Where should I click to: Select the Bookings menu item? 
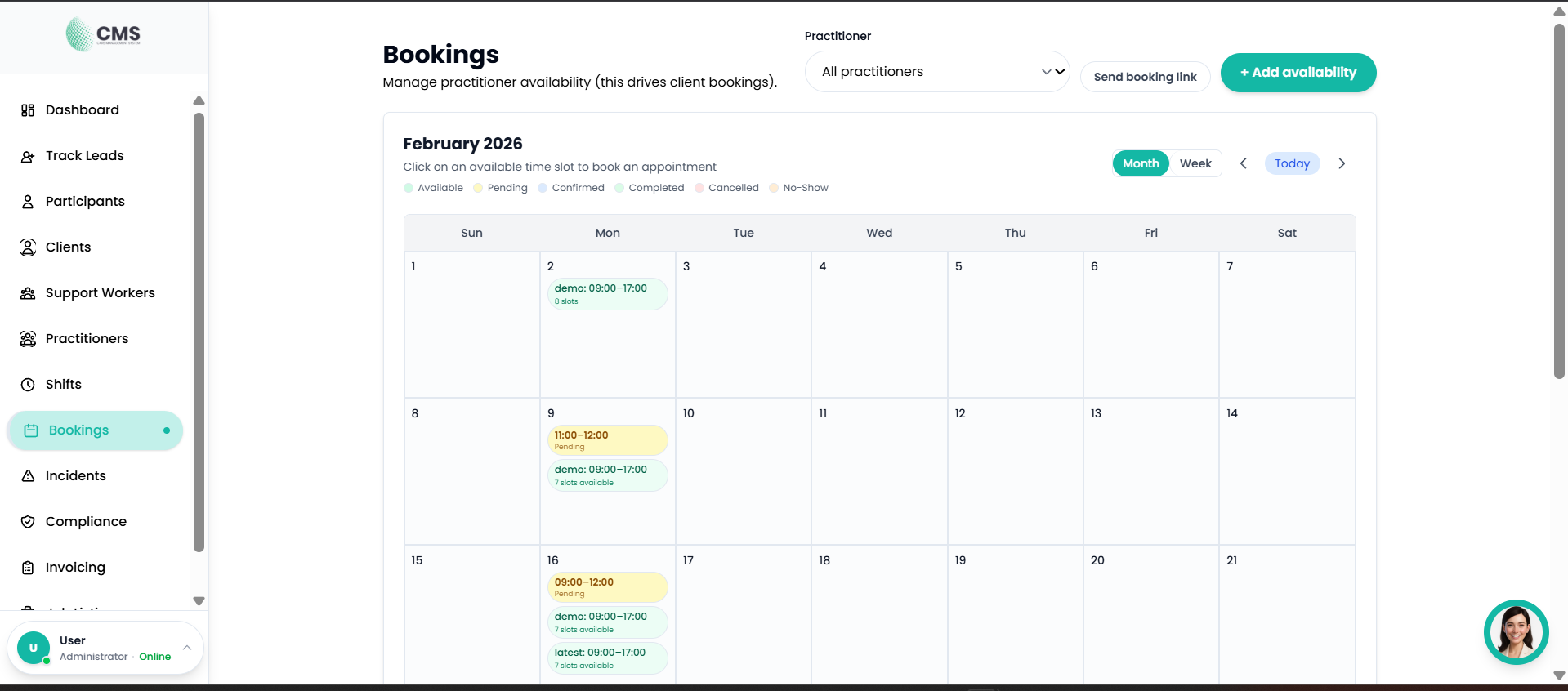coord(95,430)
